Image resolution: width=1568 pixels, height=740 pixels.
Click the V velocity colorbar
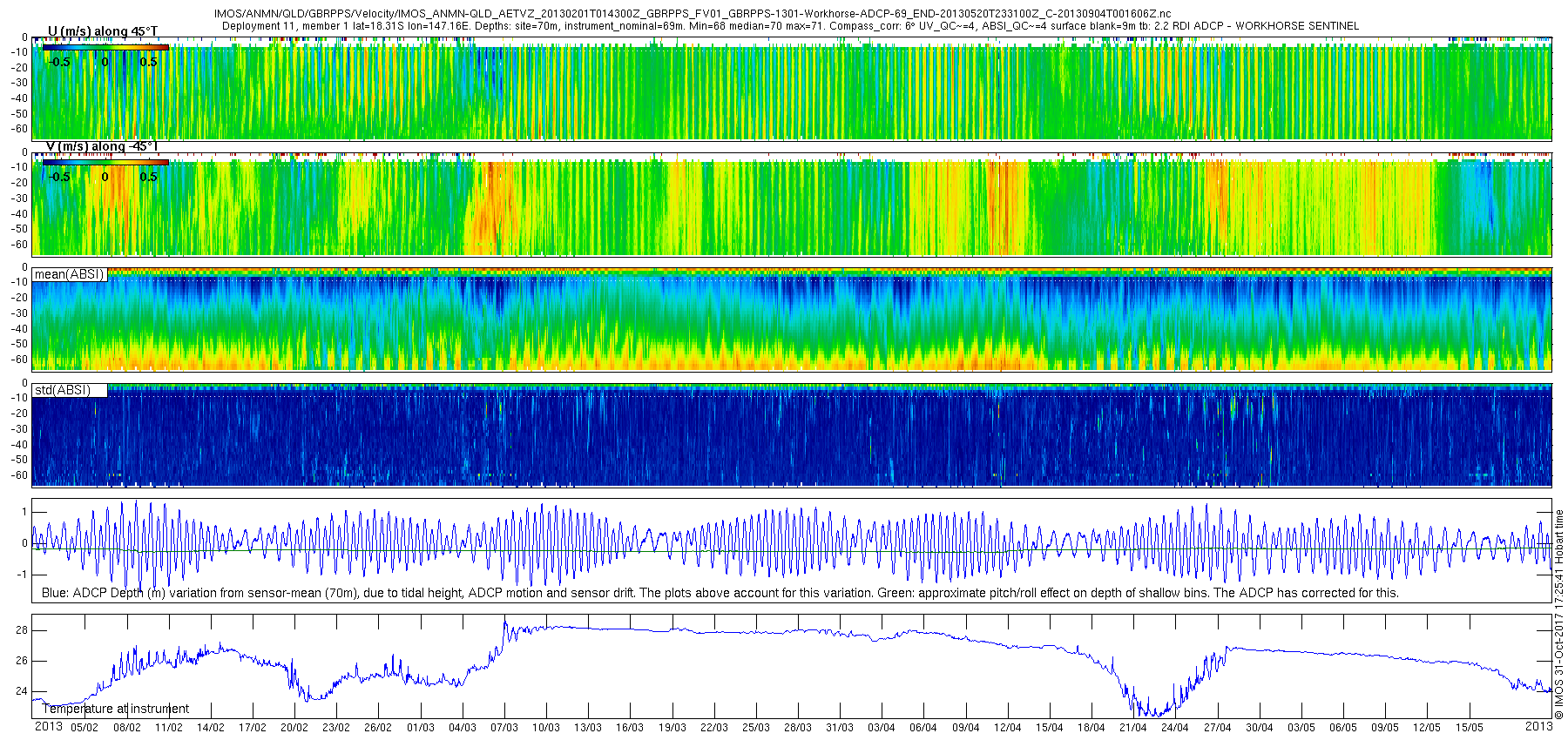tap(105, 162)
